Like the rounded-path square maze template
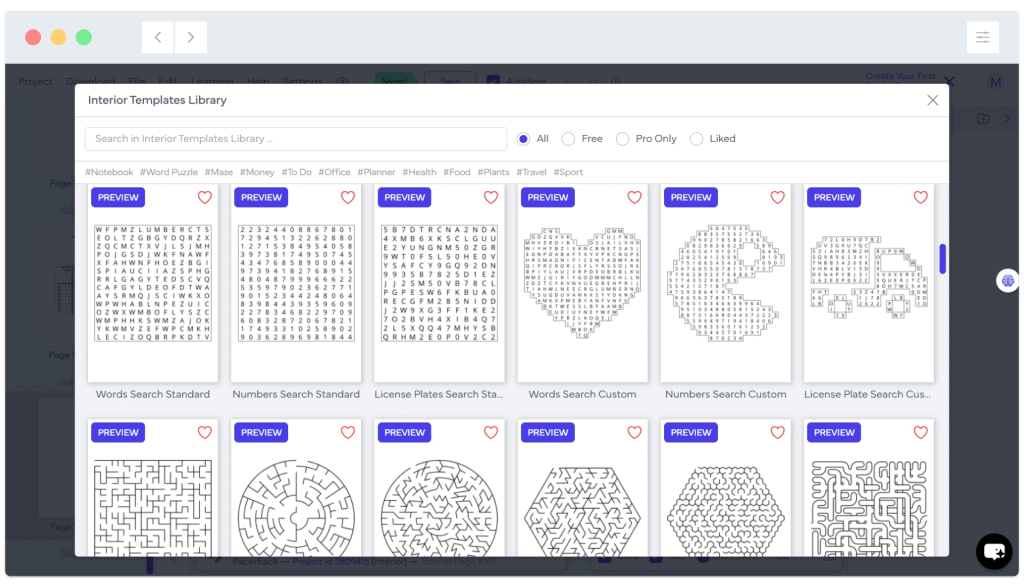1024x587 pixels. click(920, 432)
